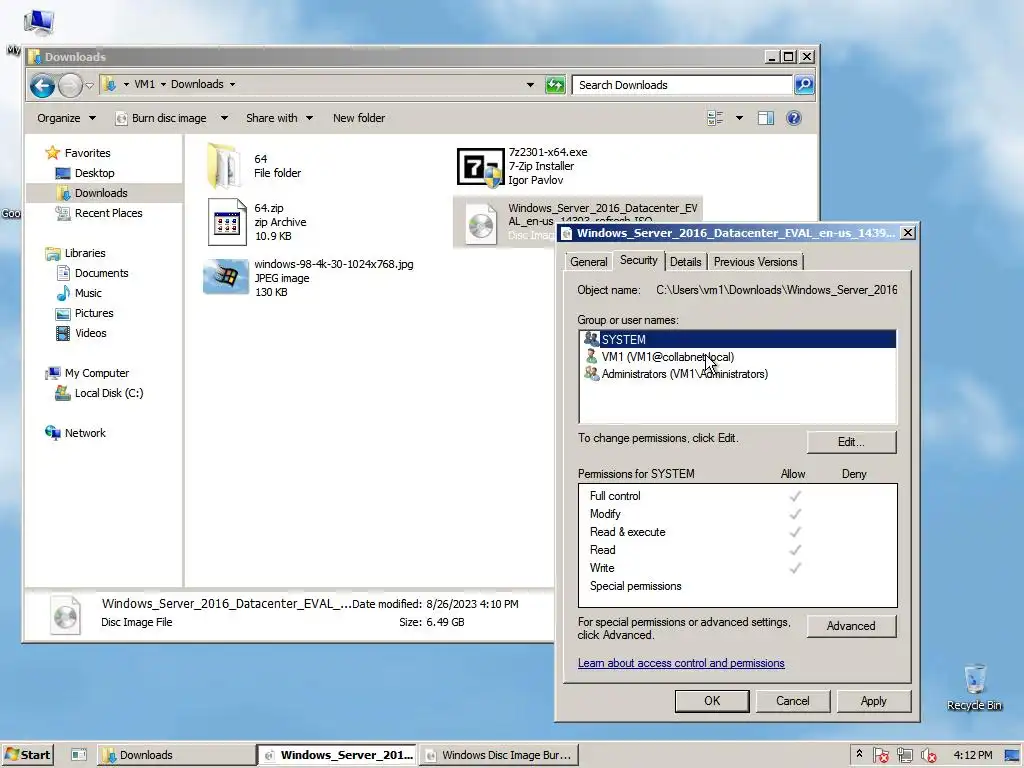Select the 7z2301-x64.exe installer icon
Image resolution: width=1024 pixels, height=768 pixels.
[480, 167]
